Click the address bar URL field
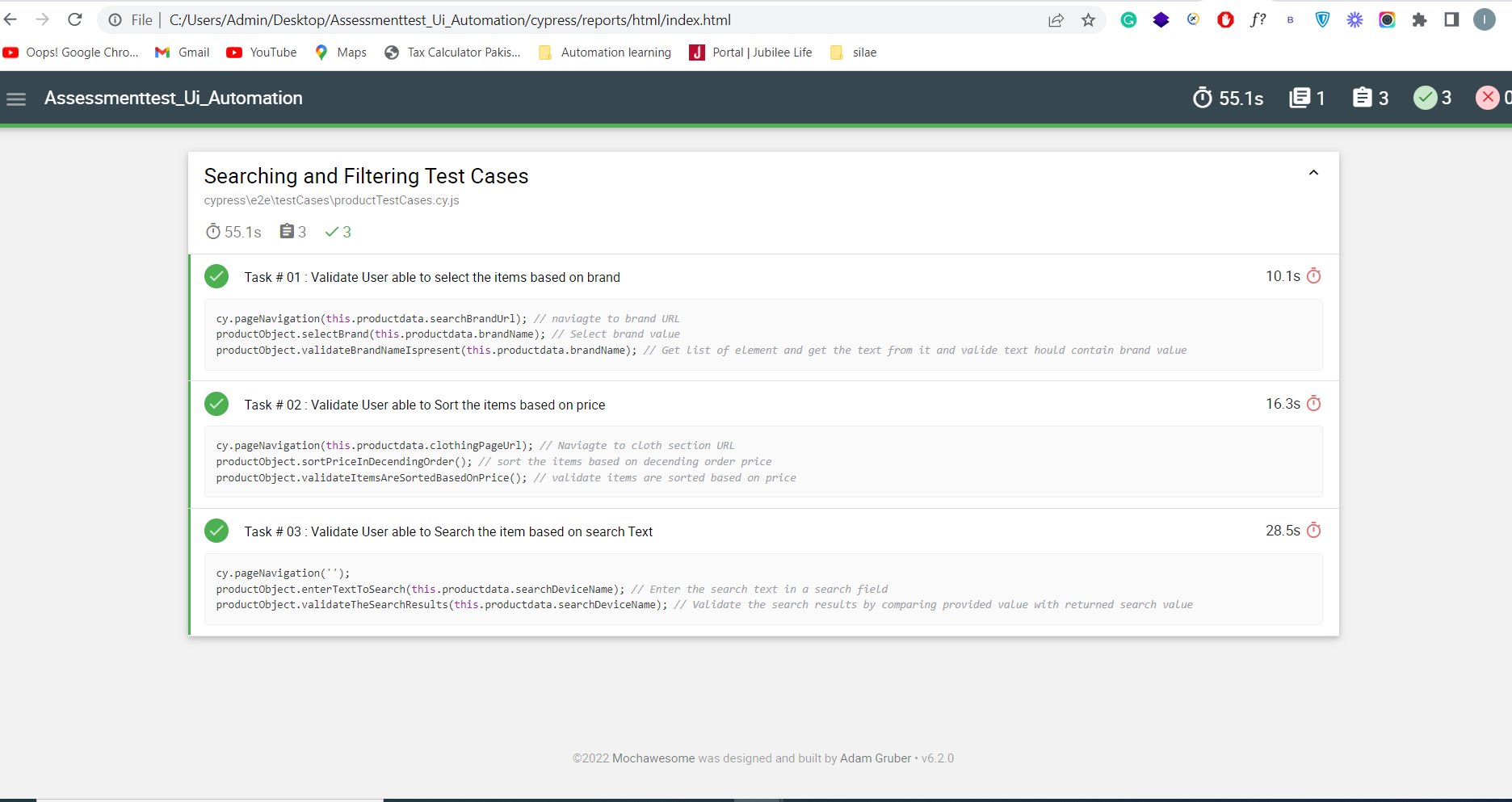 (x=602, y=20)
